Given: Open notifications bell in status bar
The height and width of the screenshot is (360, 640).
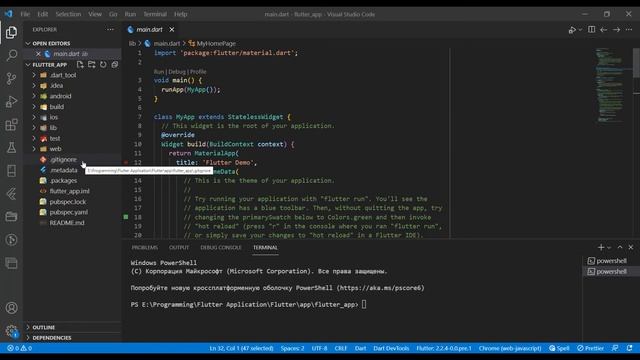Looking at the screenshot, I should click(629, 348).
